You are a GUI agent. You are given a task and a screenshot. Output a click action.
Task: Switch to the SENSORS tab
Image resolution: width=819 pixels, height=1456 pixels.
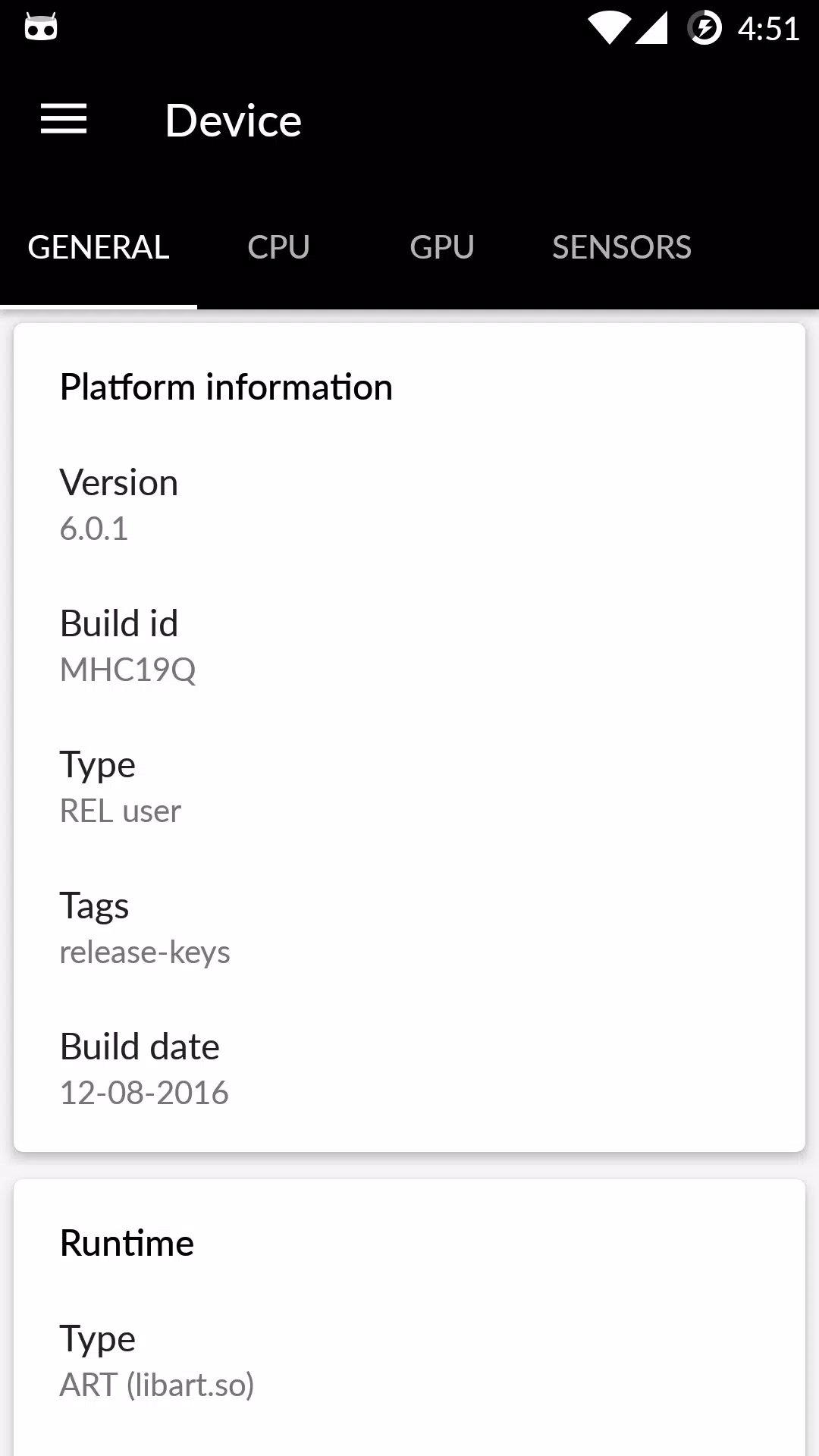point(622,248)
